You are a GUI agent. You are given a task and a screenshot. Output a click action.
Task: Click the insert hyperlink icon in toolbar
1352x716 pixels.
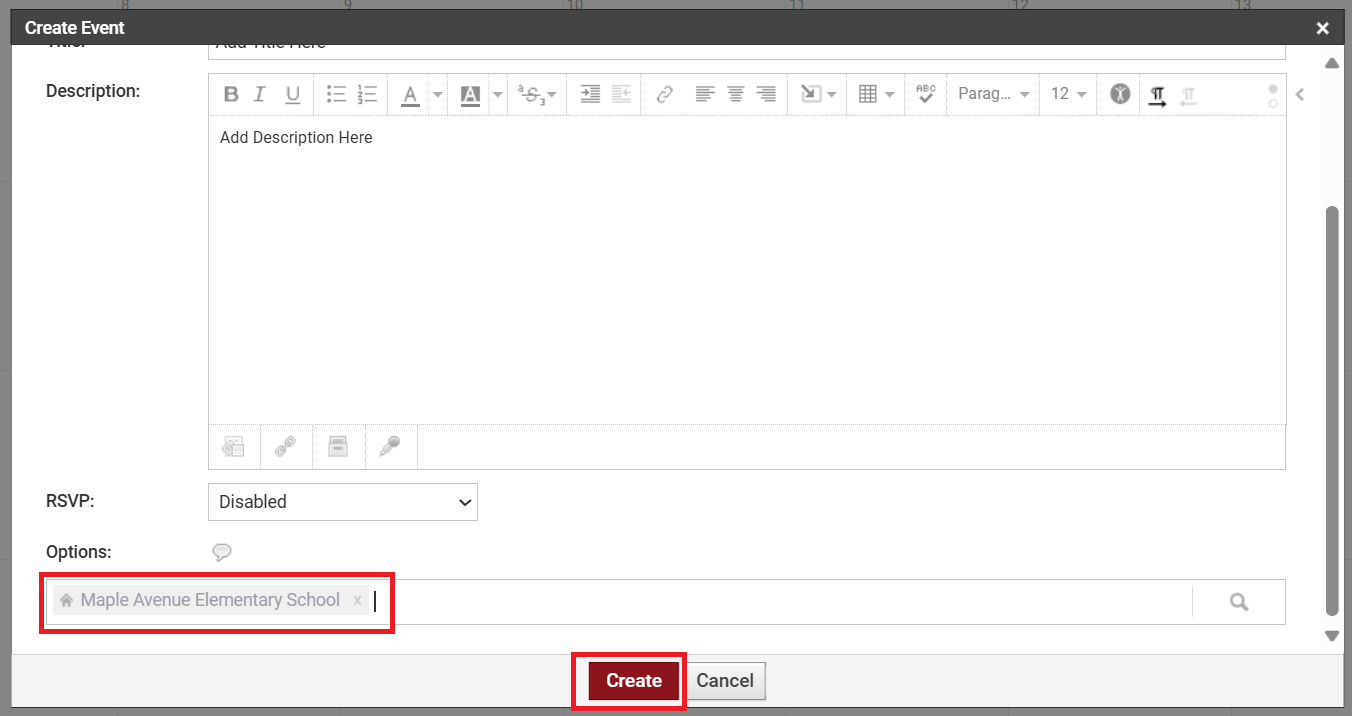[664, 94]
